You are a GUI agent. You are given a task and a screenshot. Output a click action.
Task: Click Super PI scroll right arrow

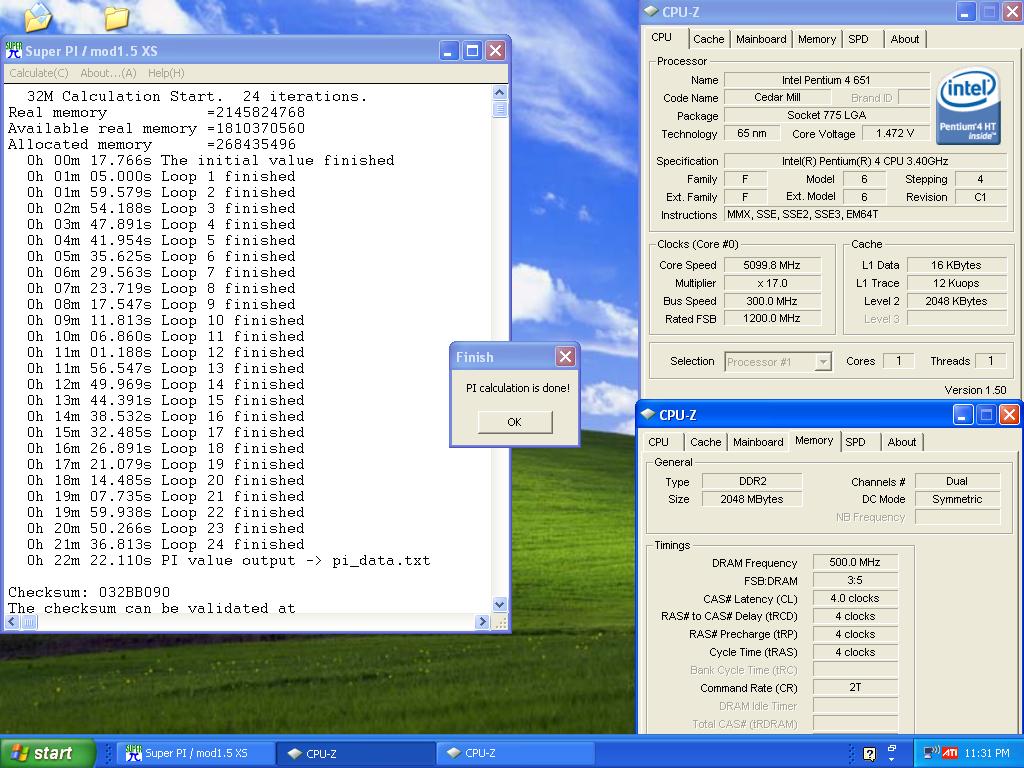coord(482,622)
